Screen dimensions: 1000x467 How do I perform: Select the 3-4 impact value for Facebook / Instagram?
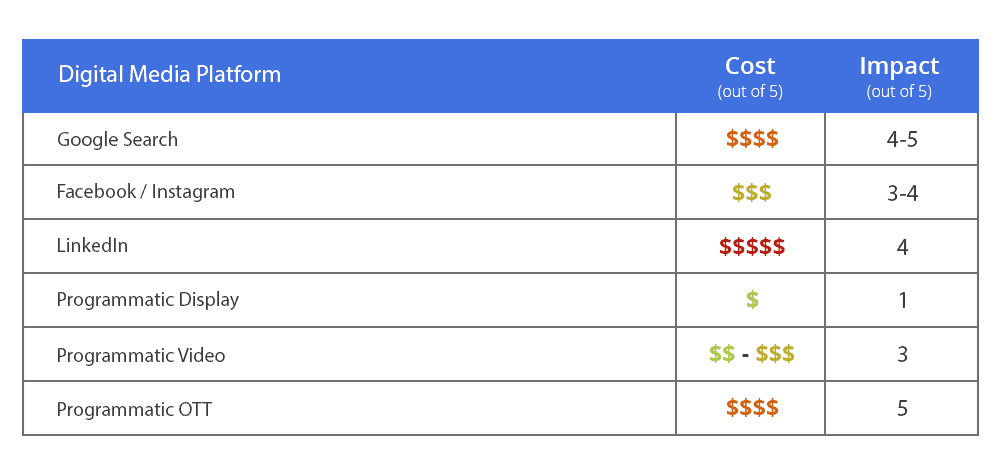(x=902, y=193)
